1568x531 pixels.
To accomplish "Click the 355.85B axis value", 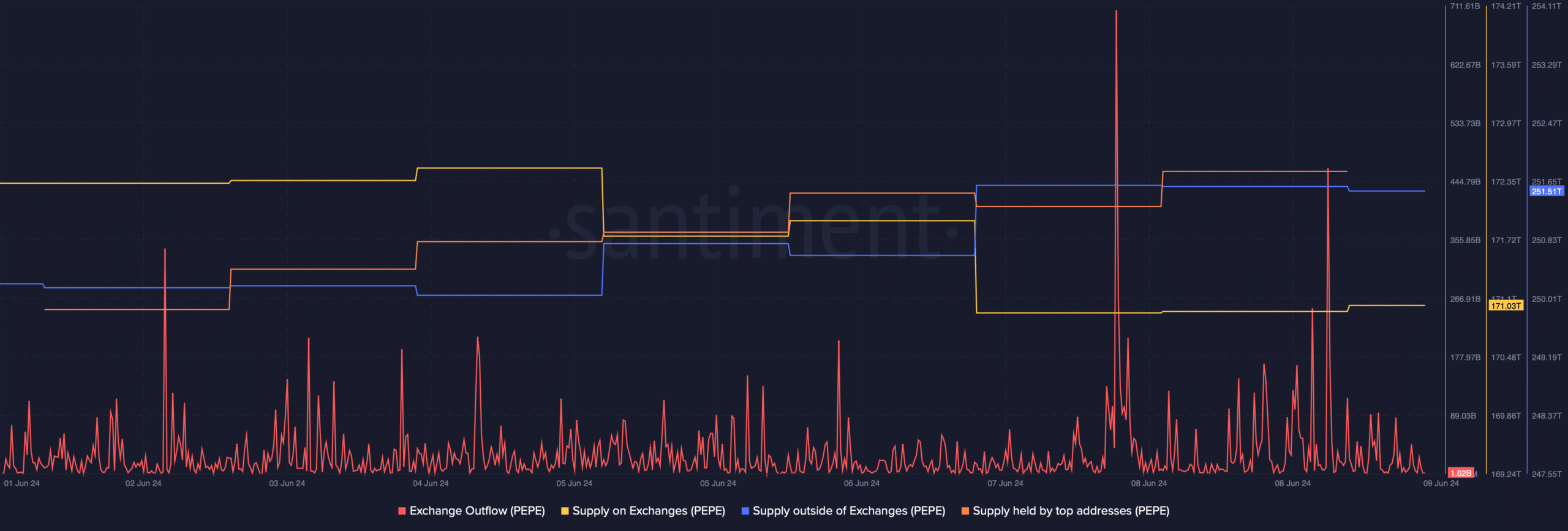I will [1465, 240].
